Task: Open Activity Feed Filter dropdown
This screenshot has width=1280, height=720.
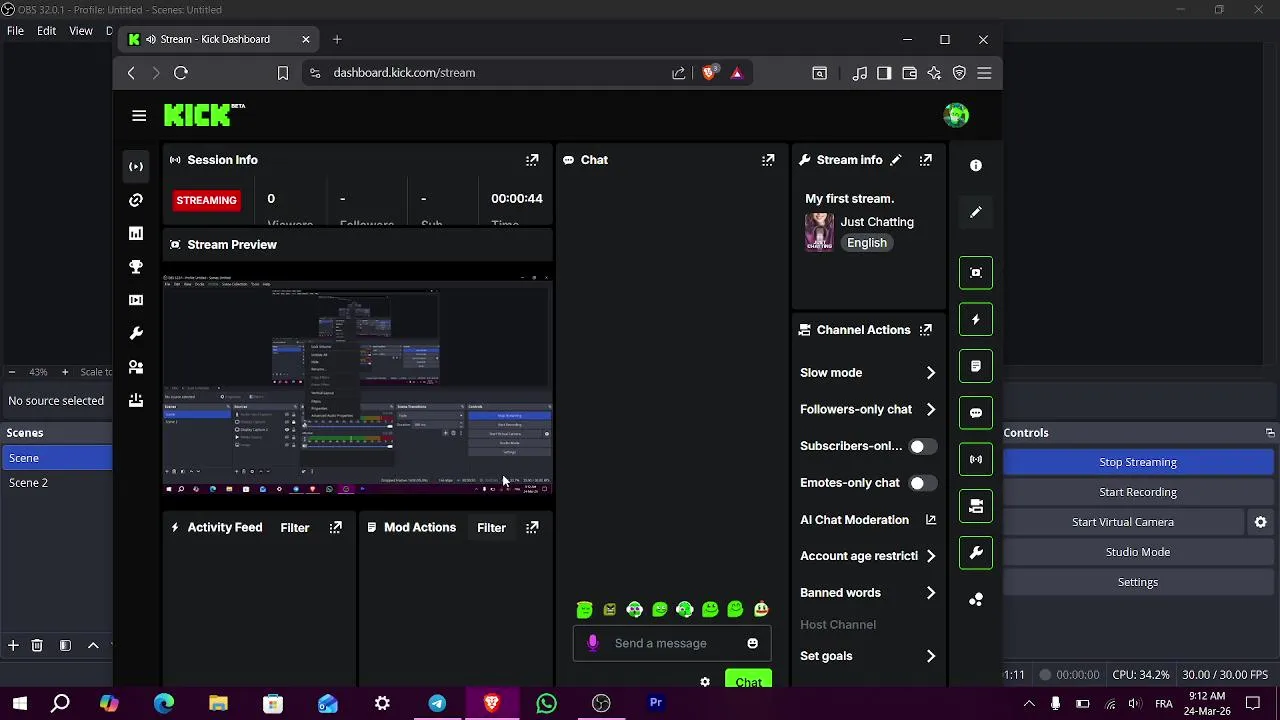Action: point(295,527)
